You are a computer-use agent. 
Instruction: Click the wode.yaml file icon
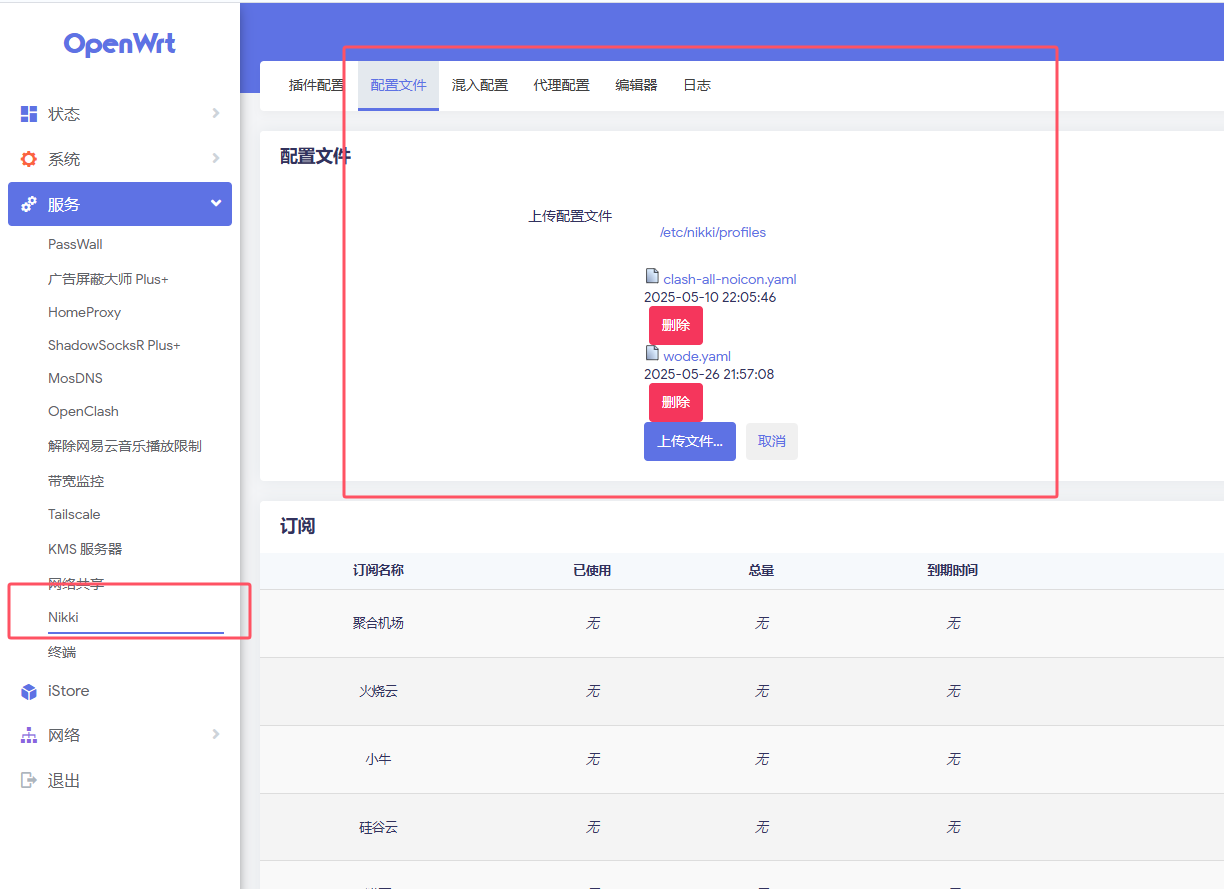(x=652, y=353)
